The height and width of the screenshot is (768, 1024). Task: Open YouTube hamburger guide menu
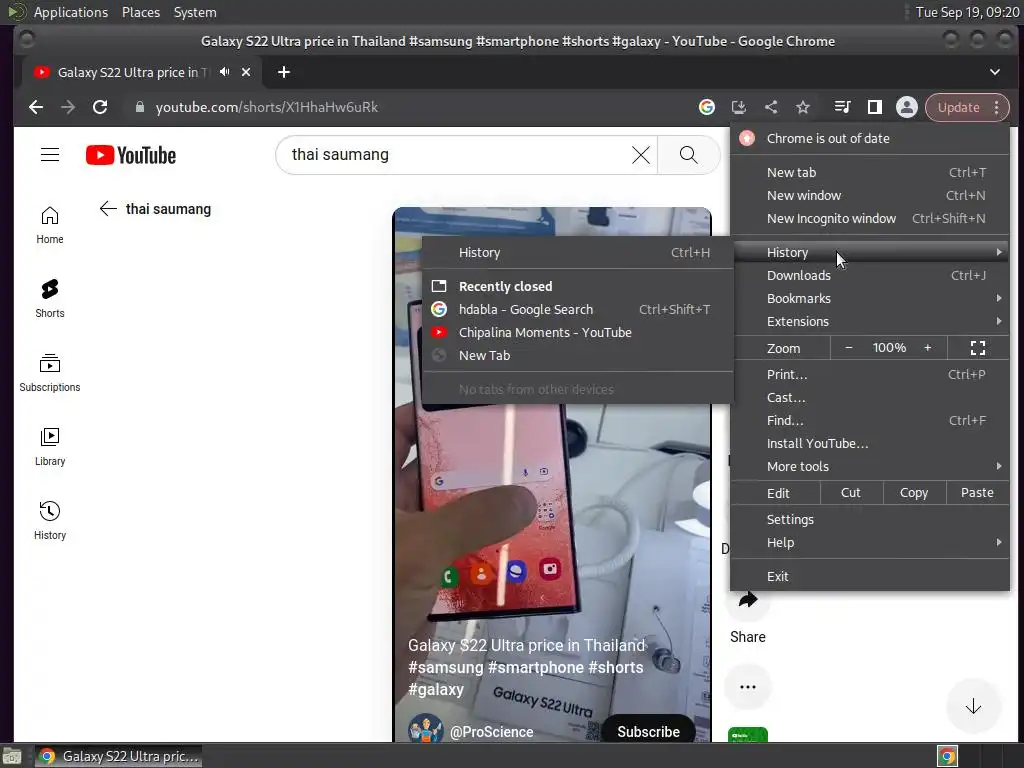pos(50,155)
